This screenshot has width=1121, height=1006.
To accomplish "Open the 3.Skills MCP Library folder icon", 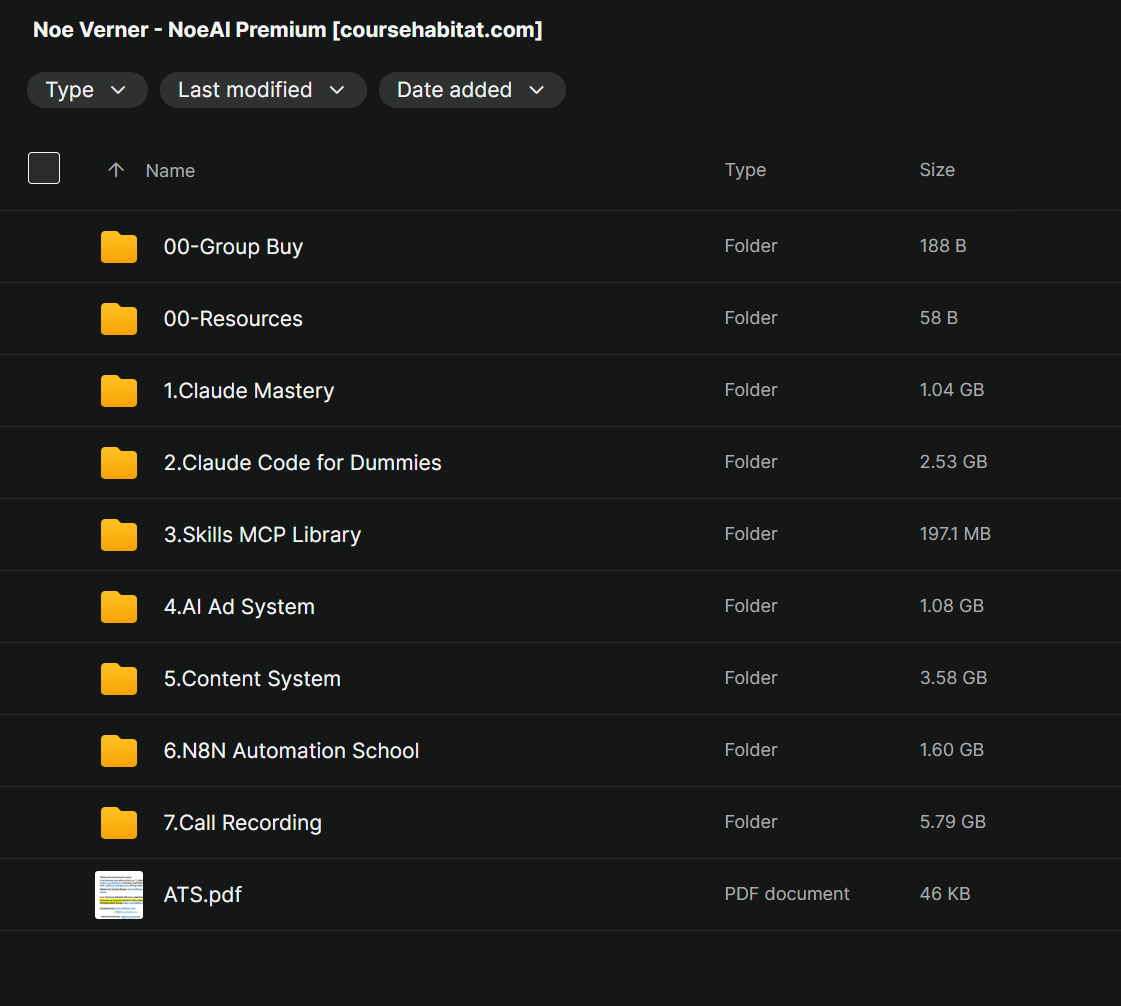I will point(119,535).
